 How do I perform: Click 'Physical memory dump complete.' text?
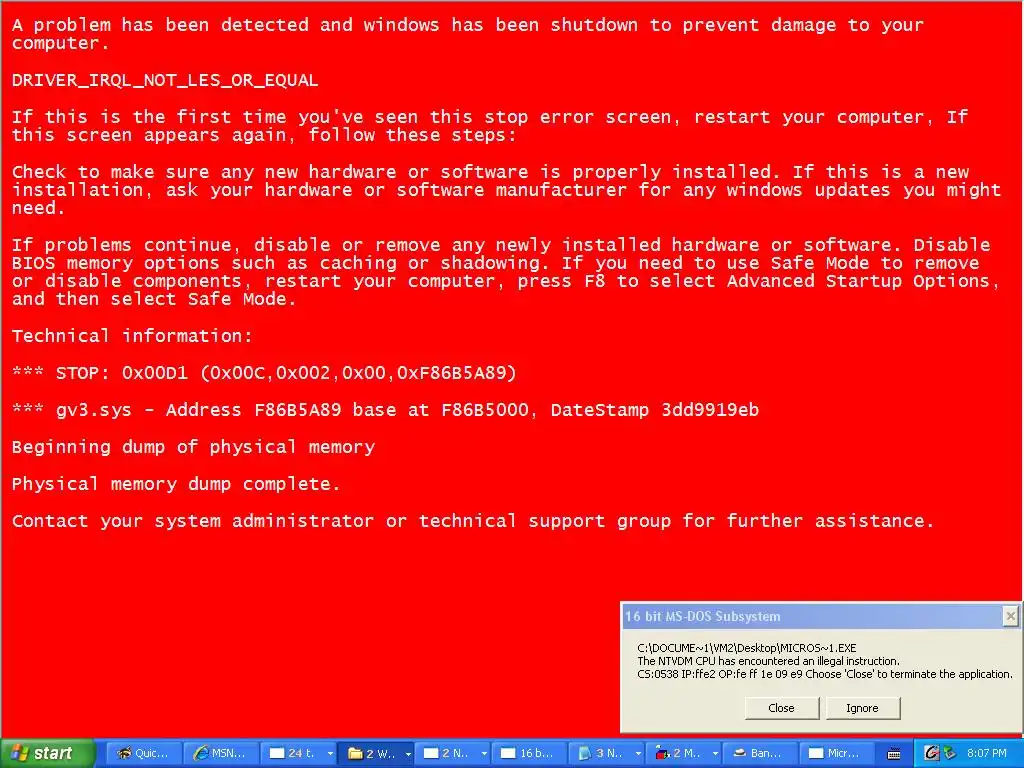point(176,484)
